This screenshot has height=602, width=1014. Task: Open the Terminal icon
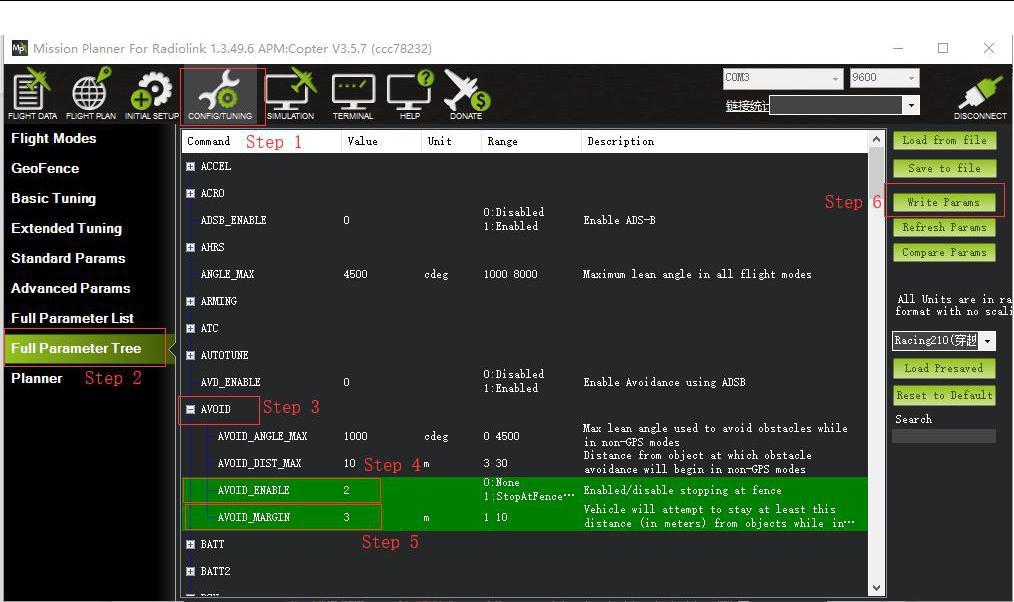tap(352, 94)
